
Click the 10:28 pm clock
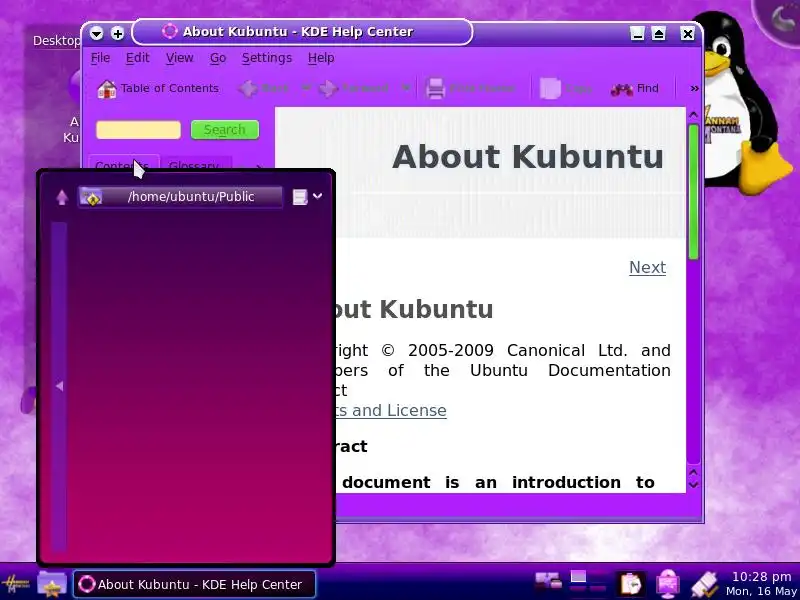pyautogui.click(x=761, y=577)
